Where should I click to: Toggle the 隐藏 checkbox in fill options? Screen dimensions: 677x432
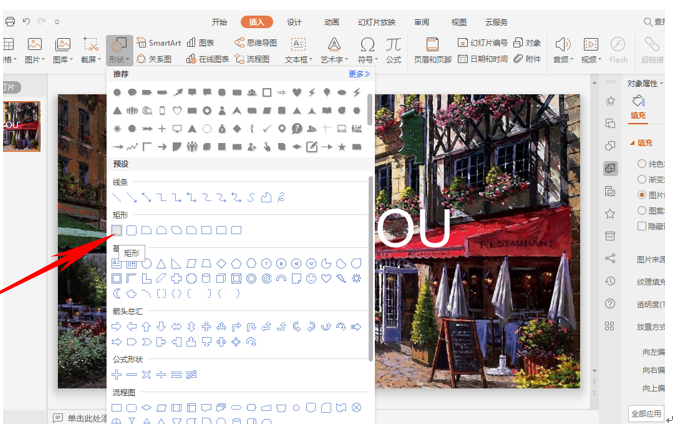[642, 226]
